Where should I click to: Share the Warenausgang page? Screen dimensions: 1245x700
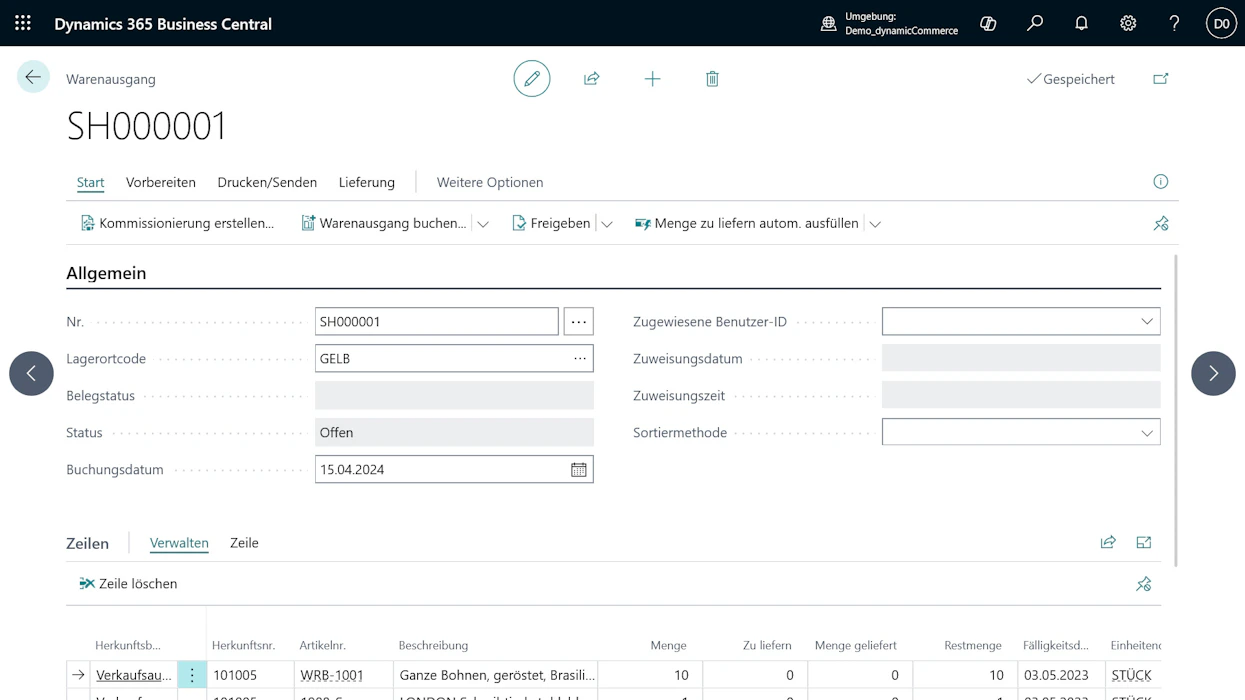click(x=592, y=78)
